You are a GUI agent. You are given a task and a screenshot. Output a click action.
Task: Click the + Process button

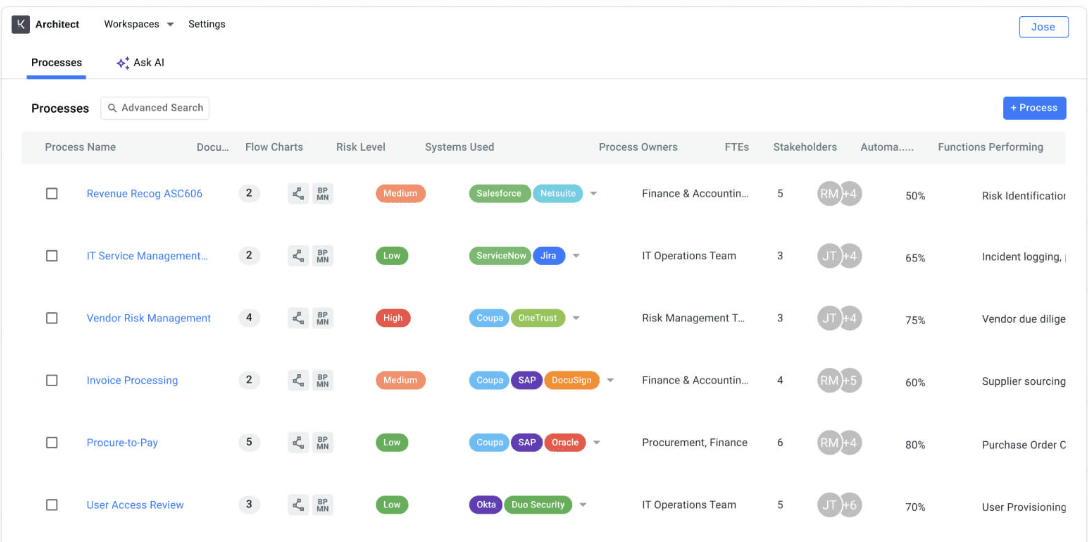pyautogui.click(x=1035, y=108)
